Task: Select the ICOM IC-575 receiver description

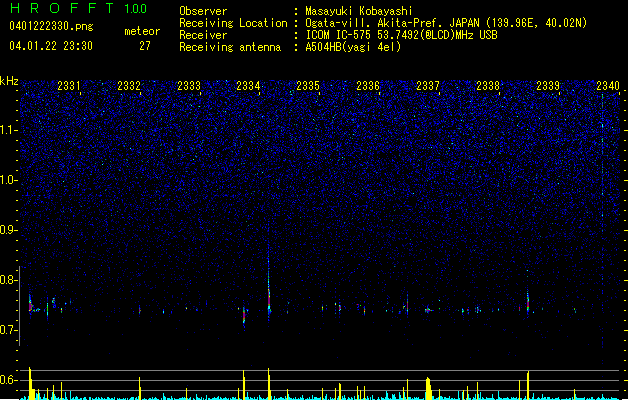Action: (401, 35)
